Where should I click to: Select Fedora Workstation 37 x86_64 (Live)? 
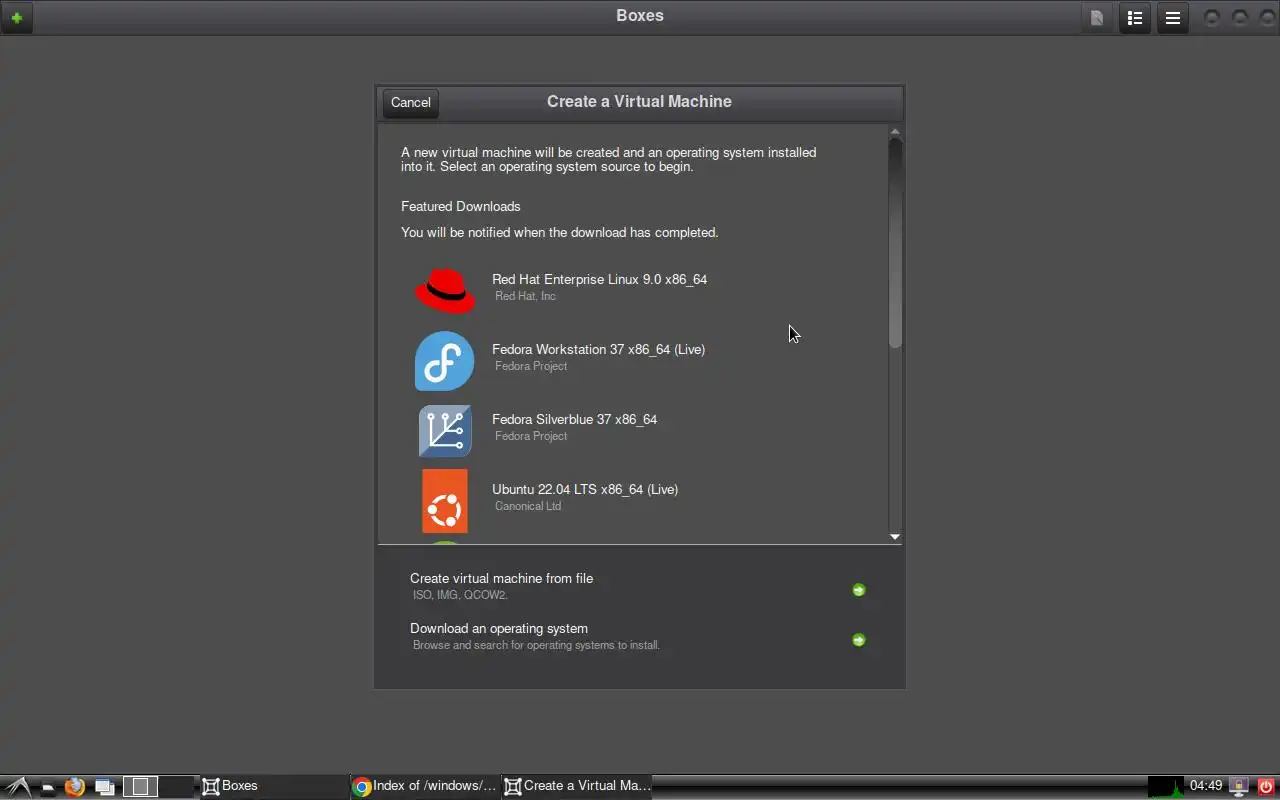pos(633,360)
